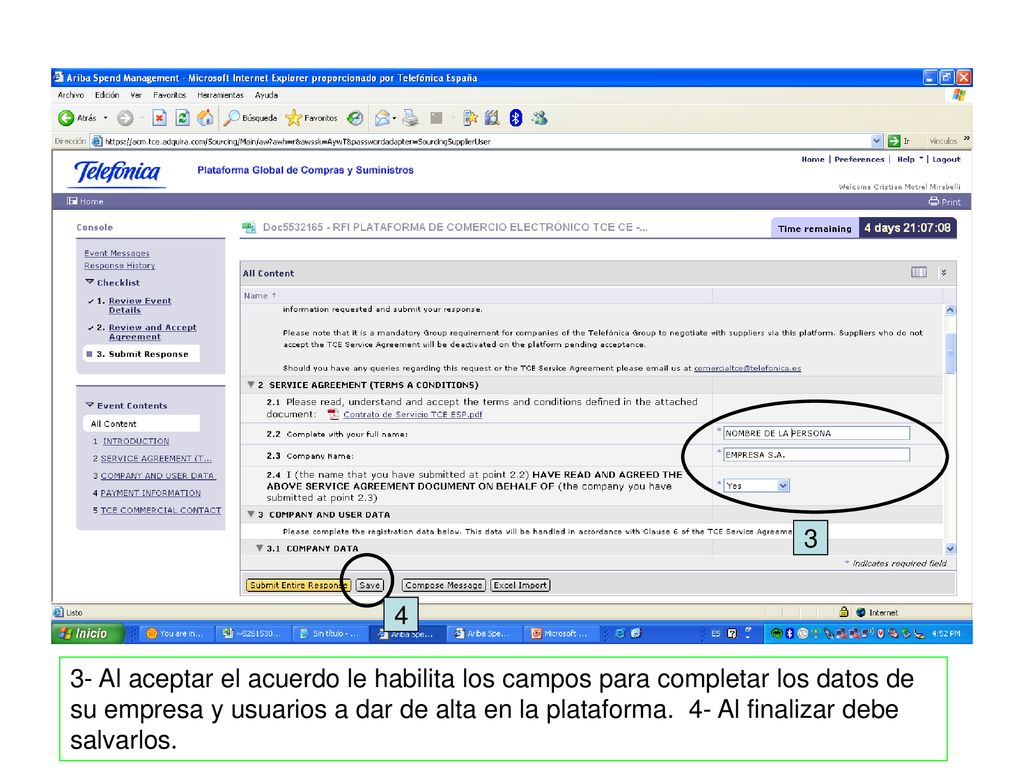The image size is (1024, 768).
Task: Open the Búsqueda search tool
Action: tap(250, 118)
